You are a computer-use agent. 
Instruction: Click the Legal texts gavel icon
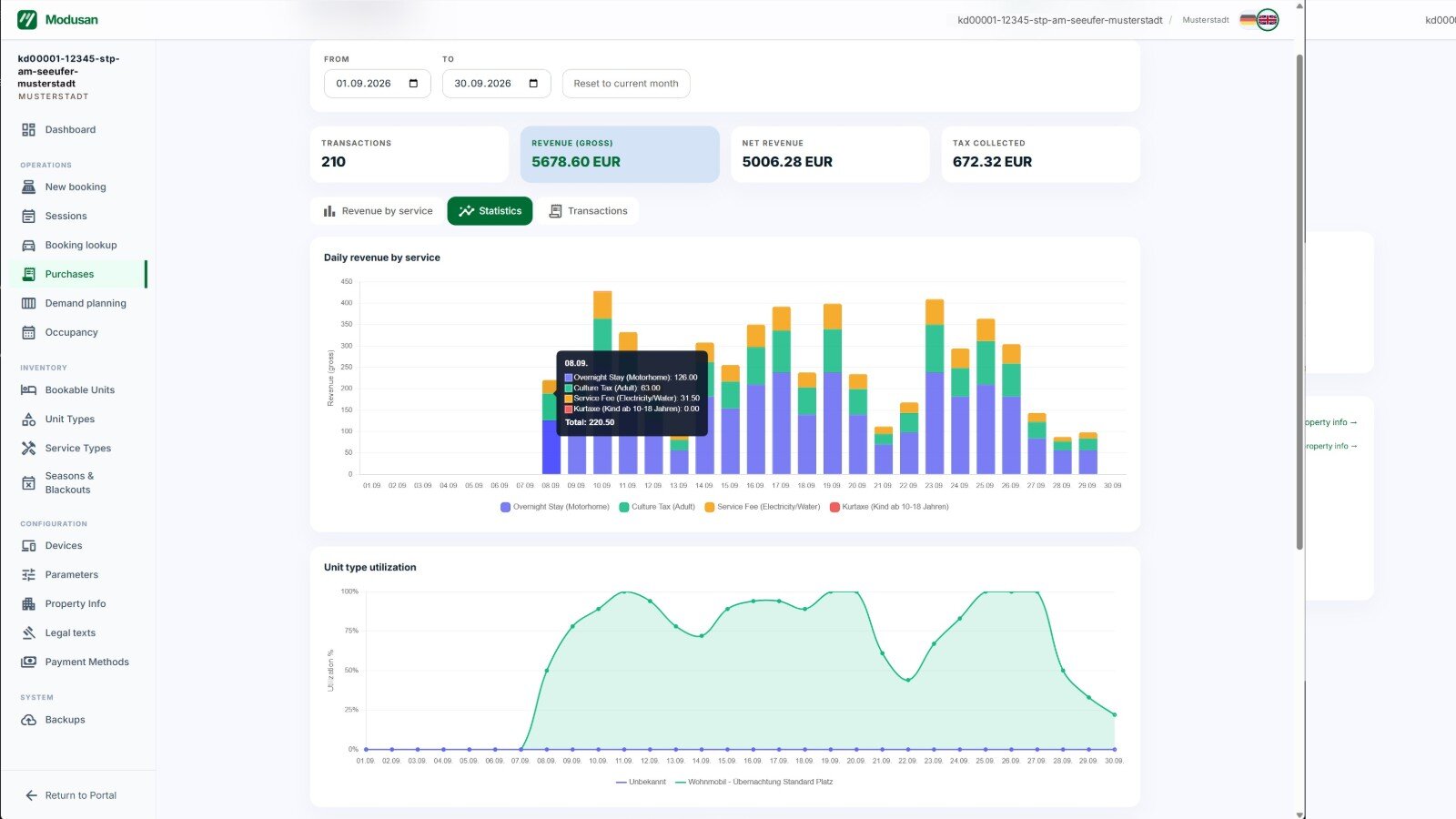point(28,632)
